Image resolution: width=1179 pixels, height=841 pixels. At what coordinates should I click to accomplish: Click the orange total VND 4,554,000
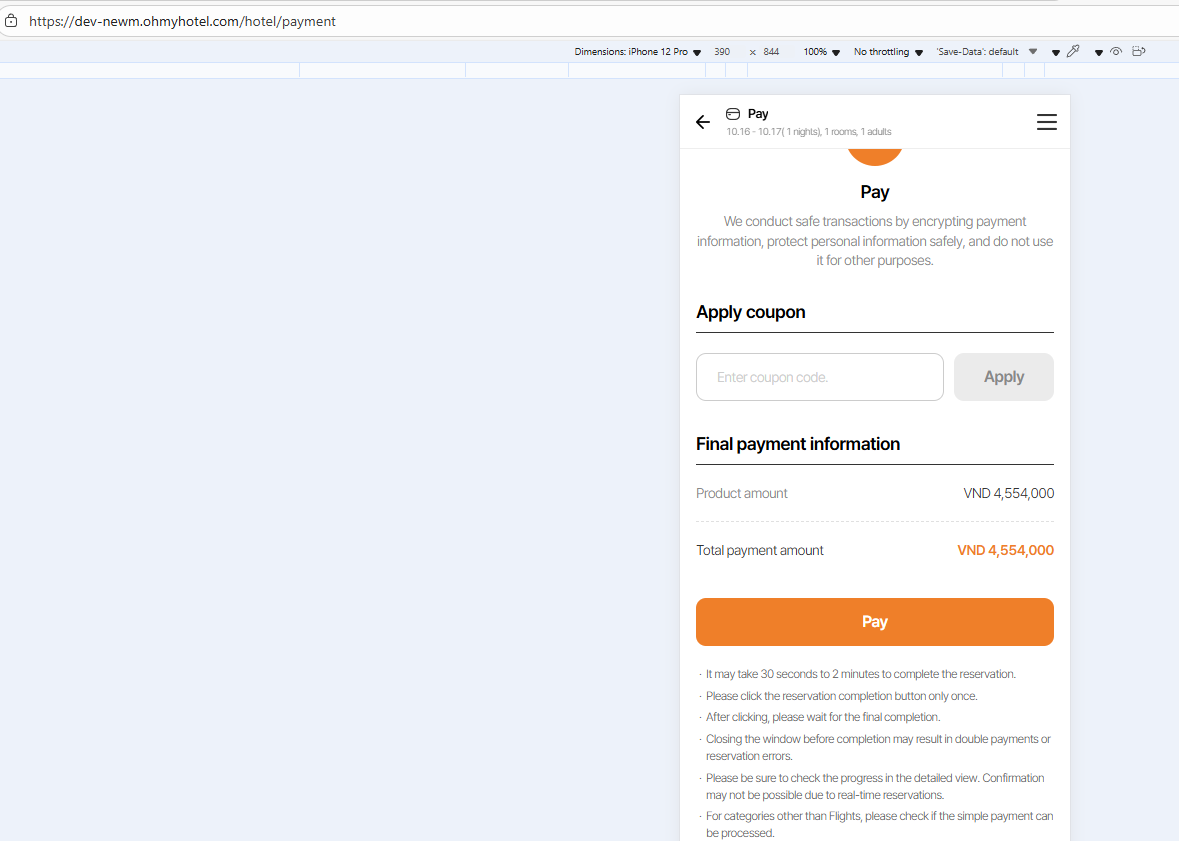pos(1005,551)
